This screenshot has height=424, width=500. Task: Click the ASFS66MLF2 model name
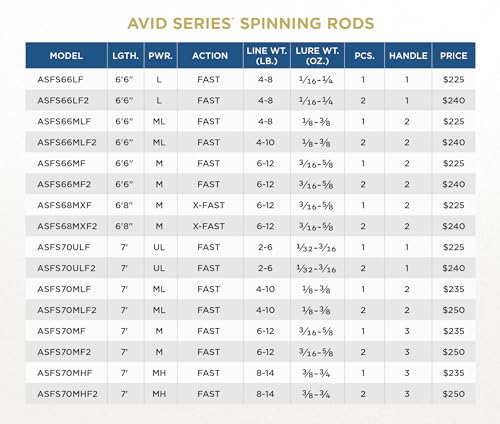tap(67, 143)
